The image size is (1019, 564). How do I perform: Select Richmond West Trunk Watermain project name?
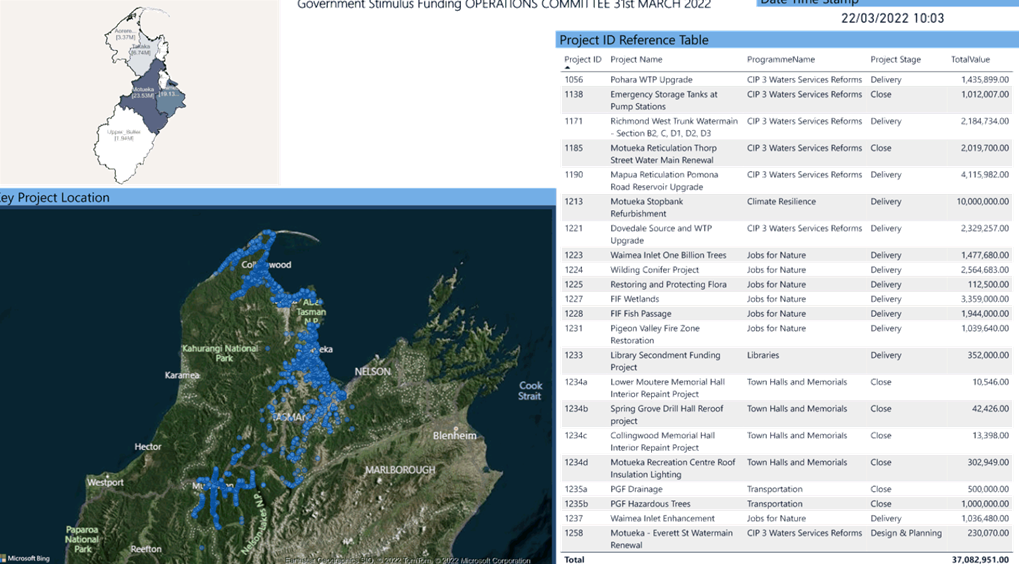674,127
